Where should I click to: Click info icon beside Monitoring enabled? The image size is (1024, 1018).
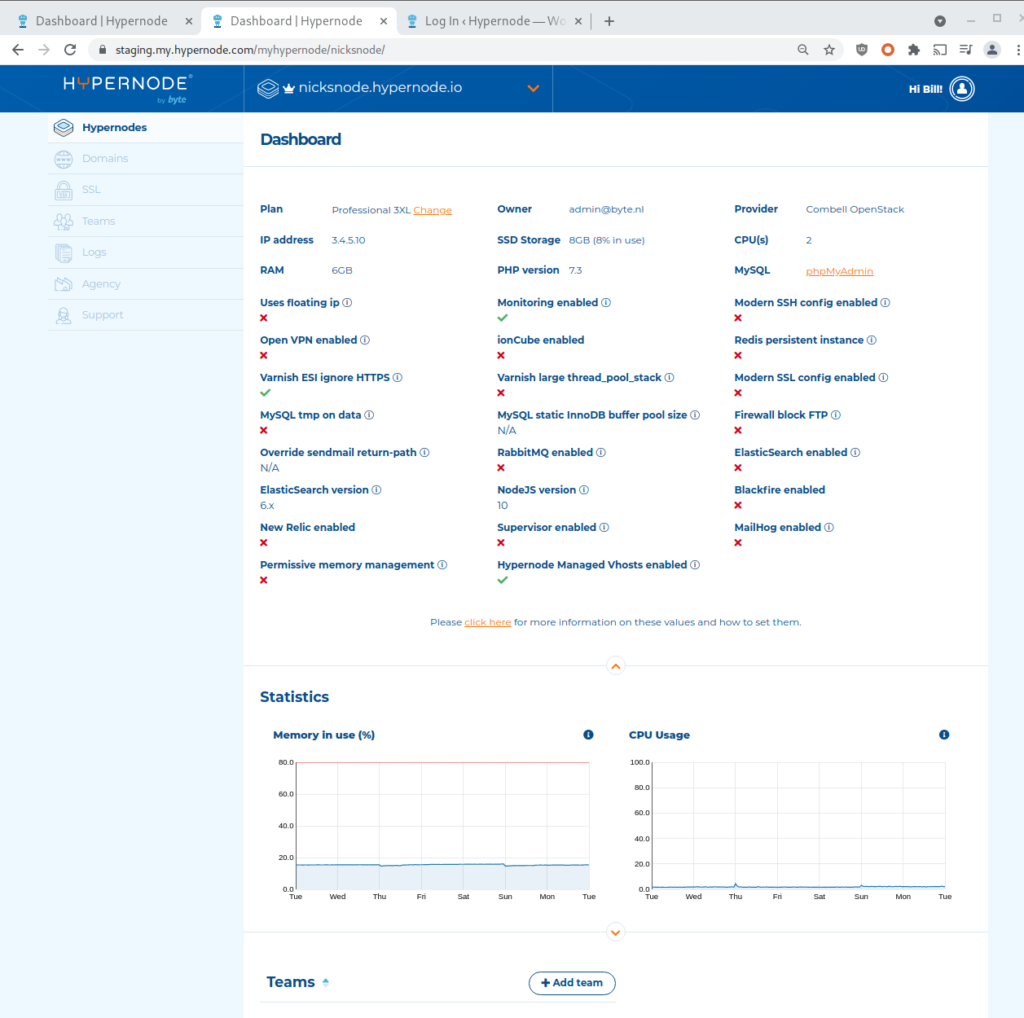[x=606, y=302]
